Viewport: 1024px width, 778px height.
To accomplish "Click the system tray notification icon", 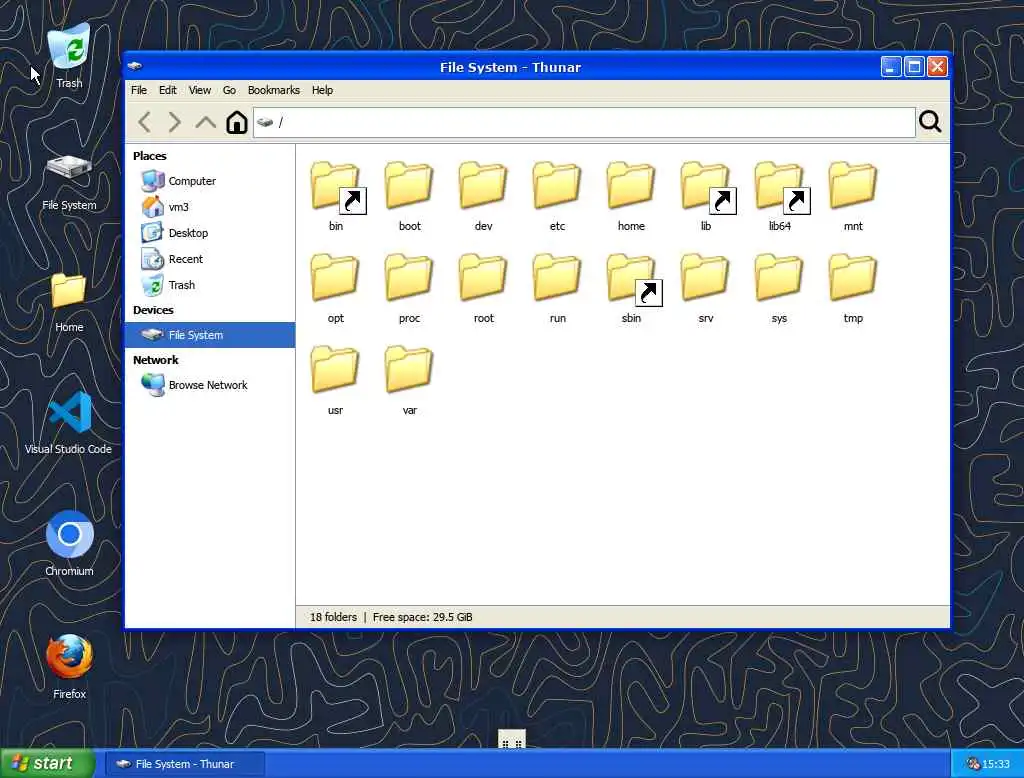I will (x=973, y=764).
